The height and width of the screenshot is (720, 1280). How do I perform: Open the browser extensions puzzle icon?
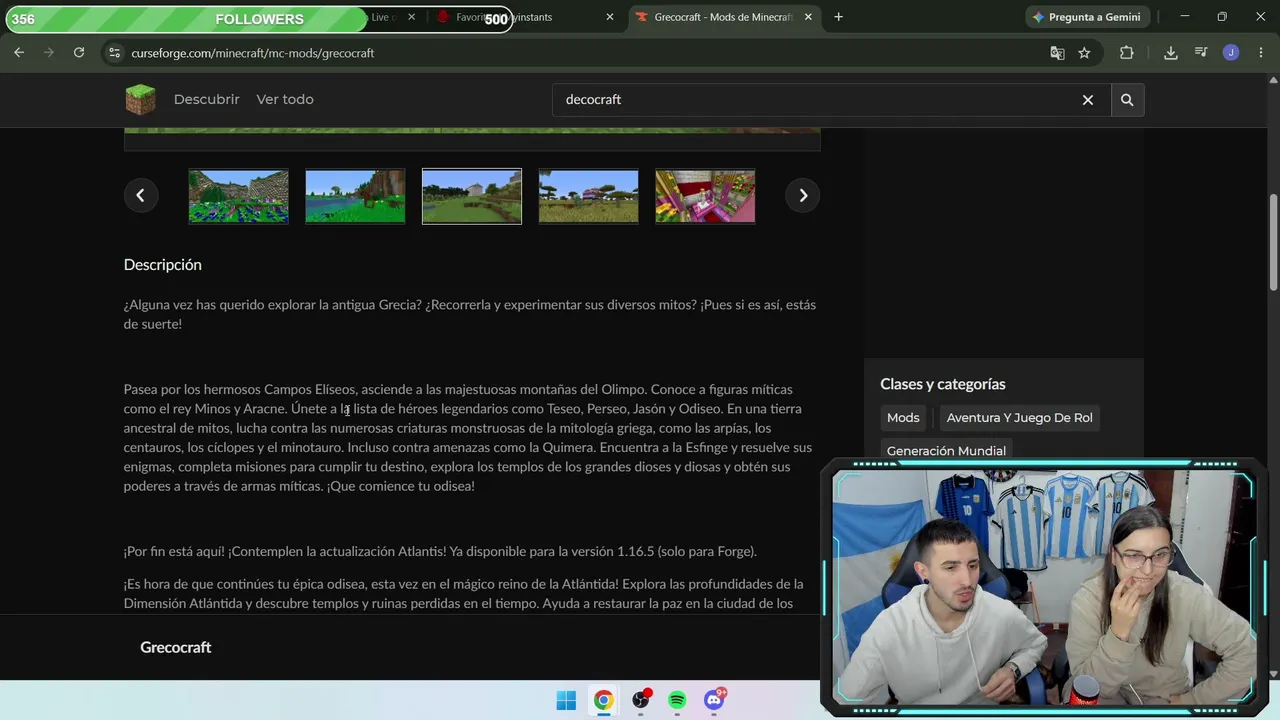pos(1127,53)
